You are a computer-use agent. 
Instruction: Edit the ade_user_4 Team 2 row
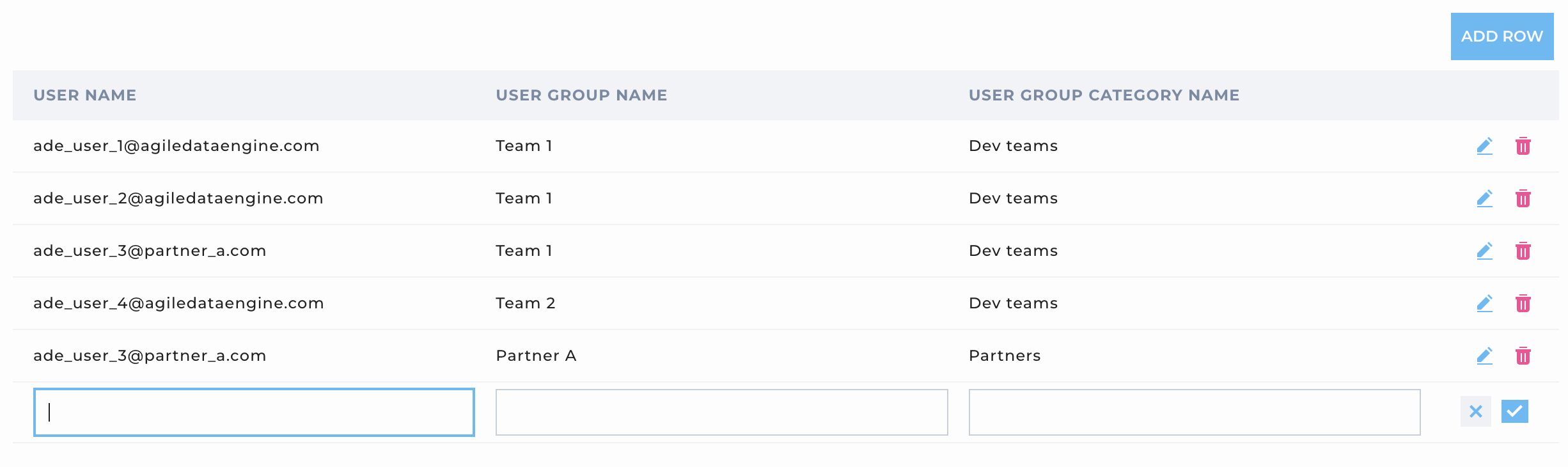click(1484, 303)
